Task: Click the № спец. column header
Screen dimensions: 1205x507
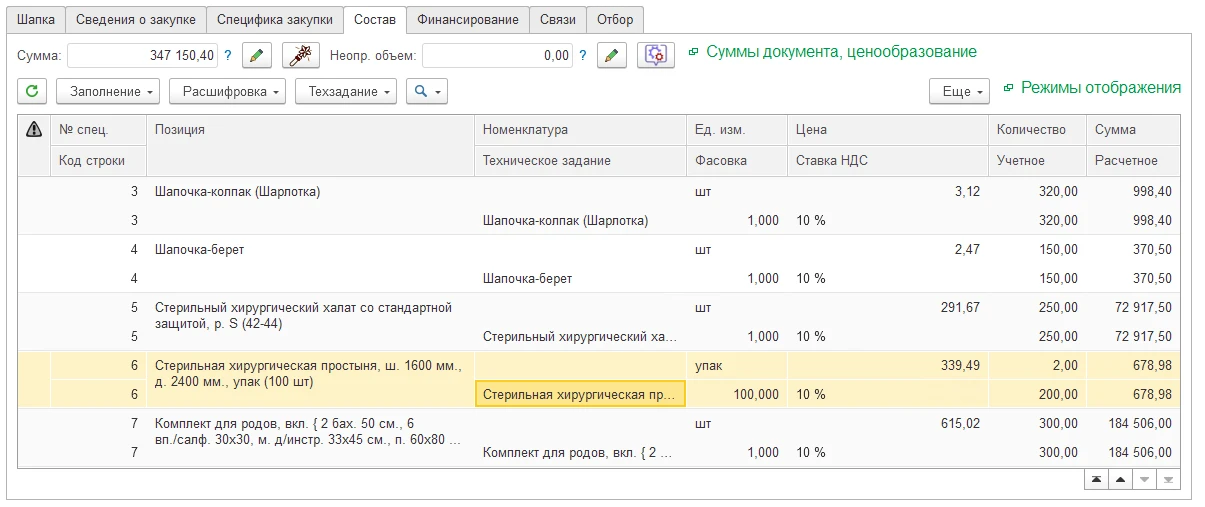Action: [x=99, y=130]
